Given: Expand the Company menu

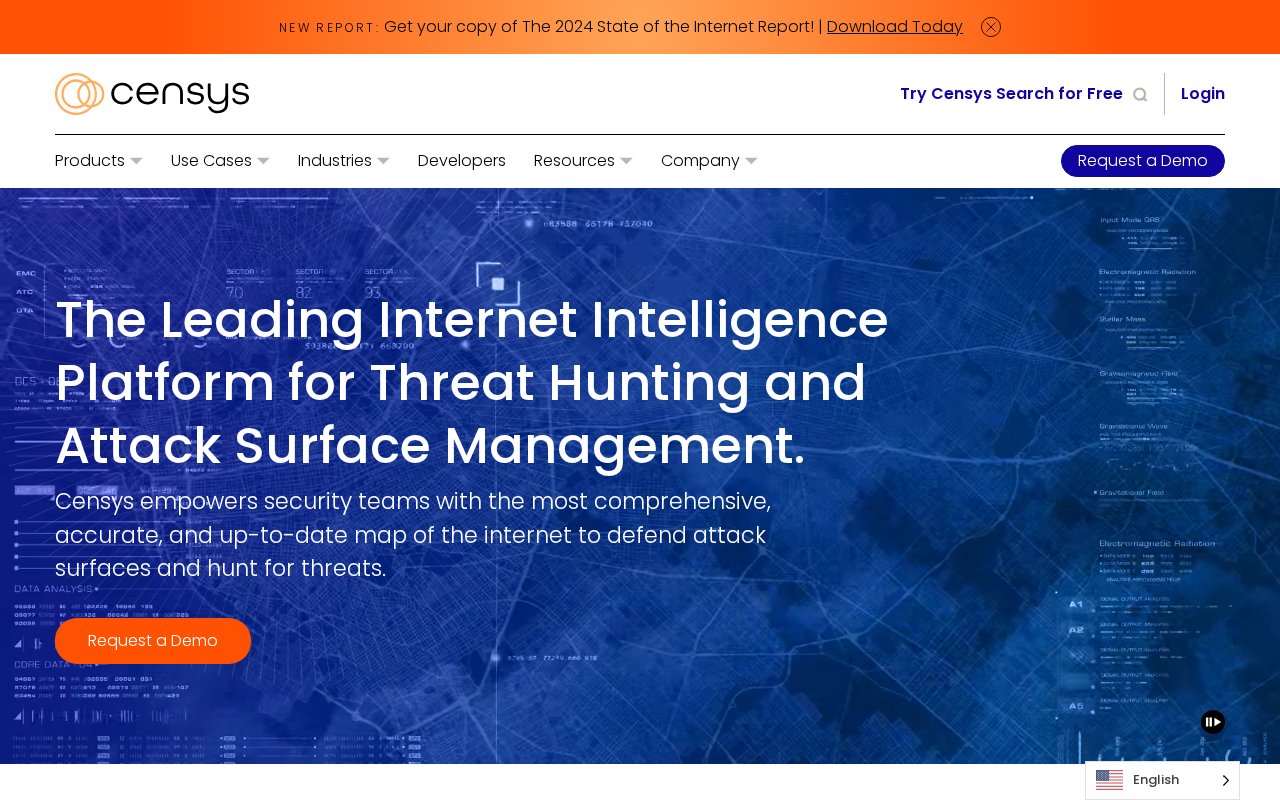Looking at the screenshot, I should coord(709,161).
